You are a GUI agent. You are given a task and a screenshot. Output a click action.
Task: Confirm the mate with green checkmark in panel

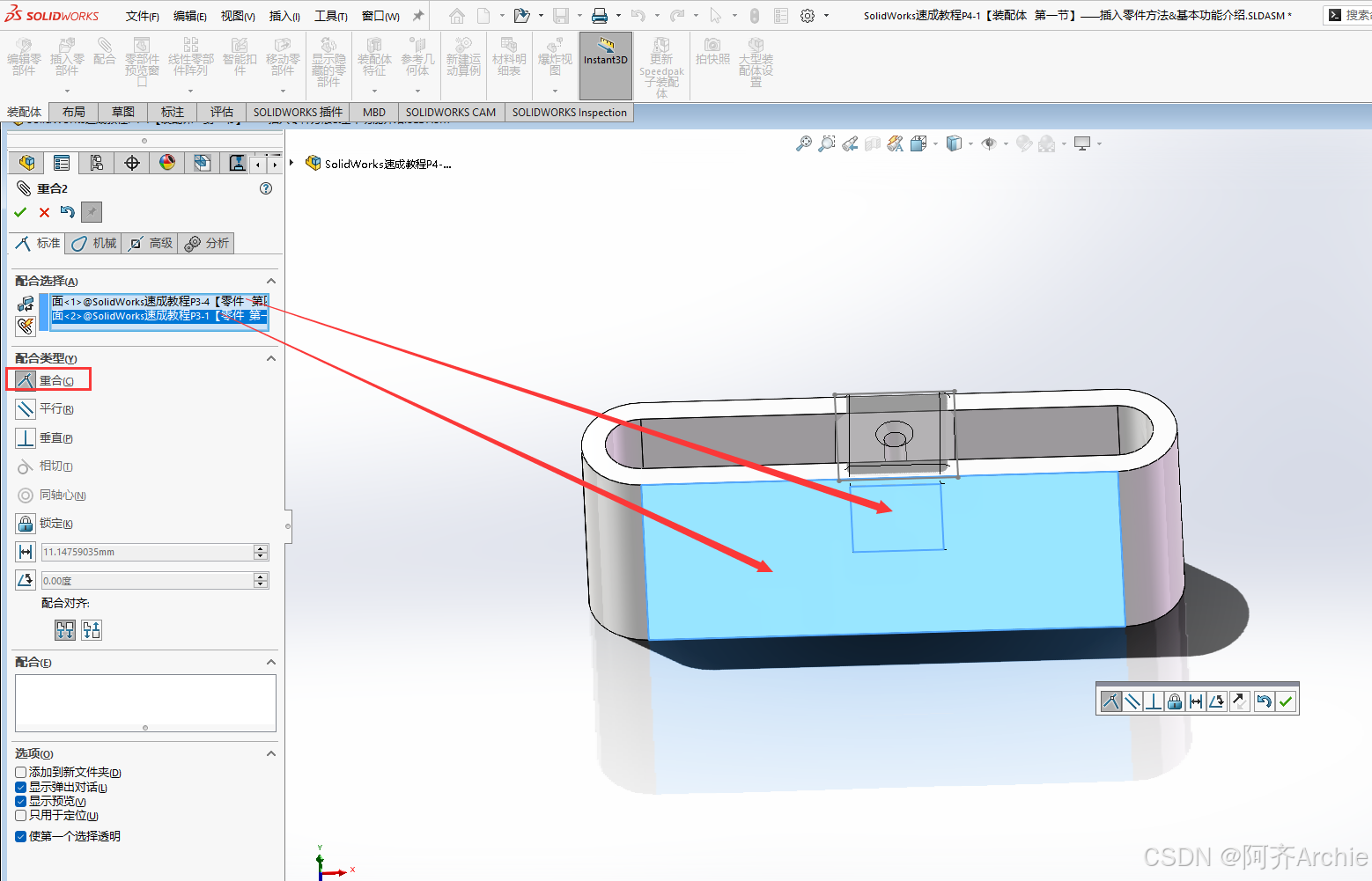tap(20, 212)
